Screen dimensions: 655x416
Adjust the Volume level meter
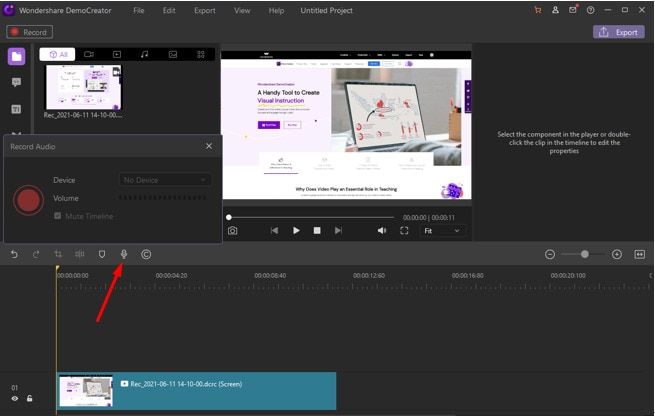tap(162, 198)
